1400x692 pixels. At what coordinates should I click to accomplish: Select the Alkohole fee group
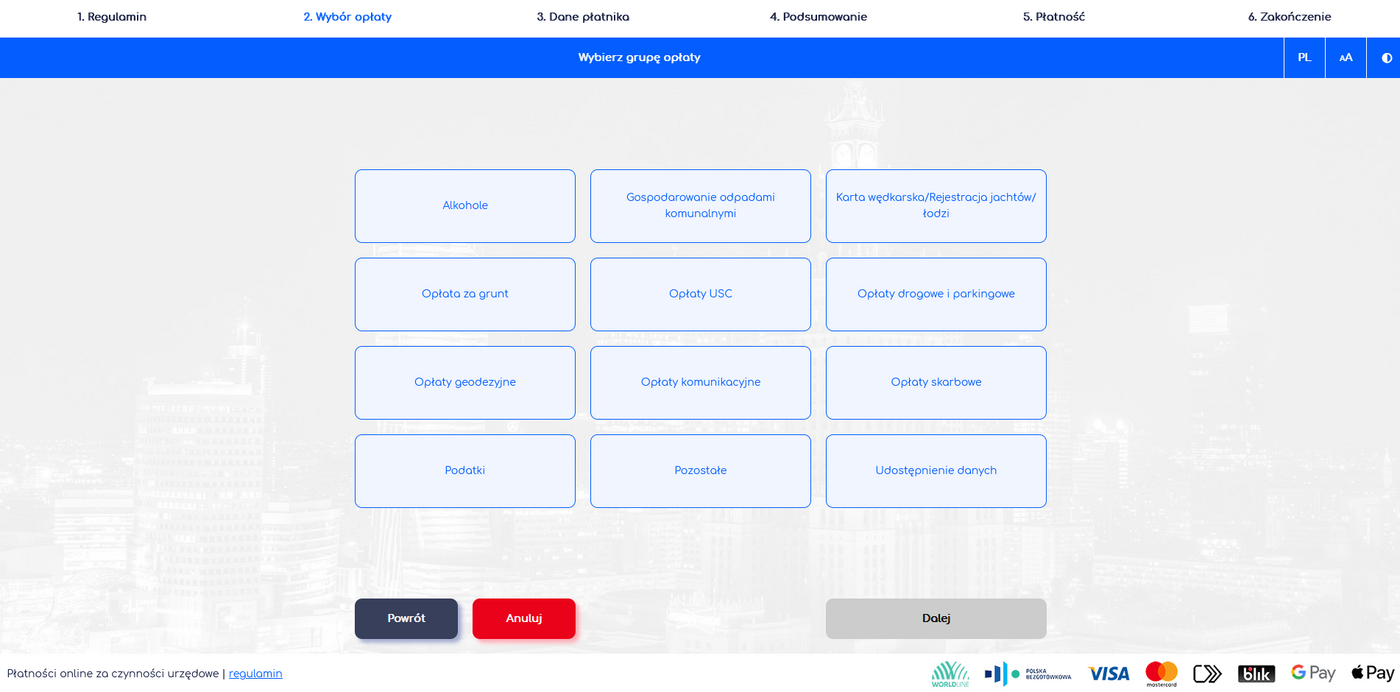[x=465, y=206]
